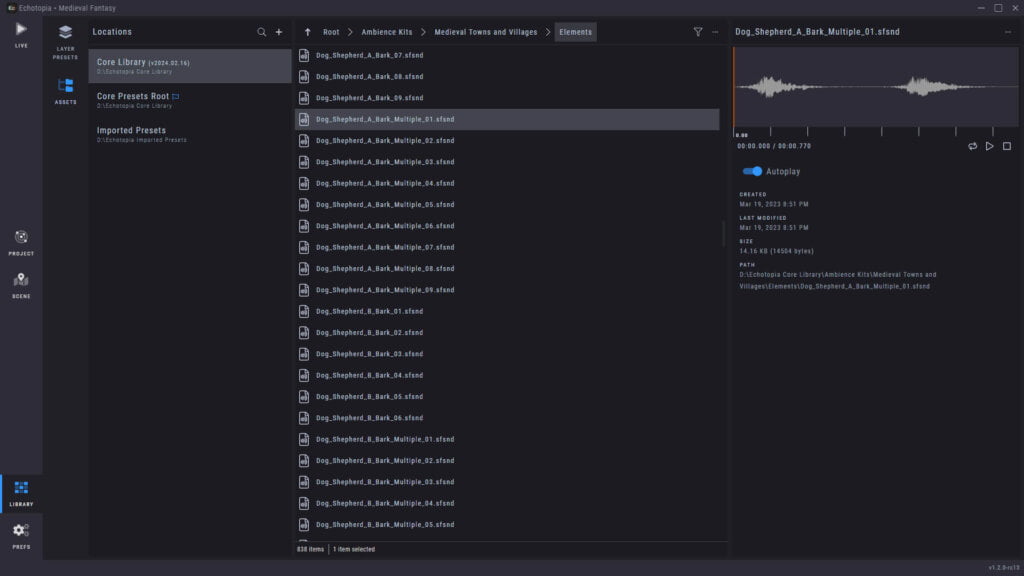
Task: Select the ASSETS section
Action: (66, 93)
